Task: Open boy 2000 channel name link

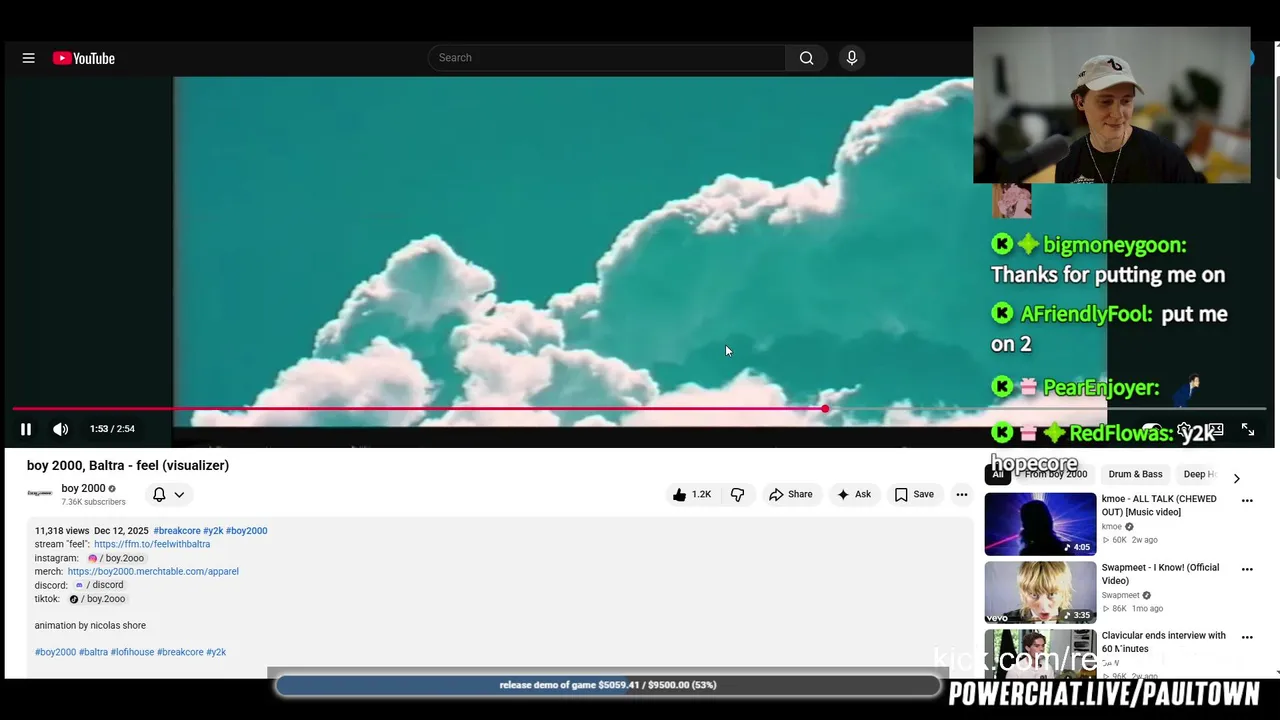Action: click(83, 488)
